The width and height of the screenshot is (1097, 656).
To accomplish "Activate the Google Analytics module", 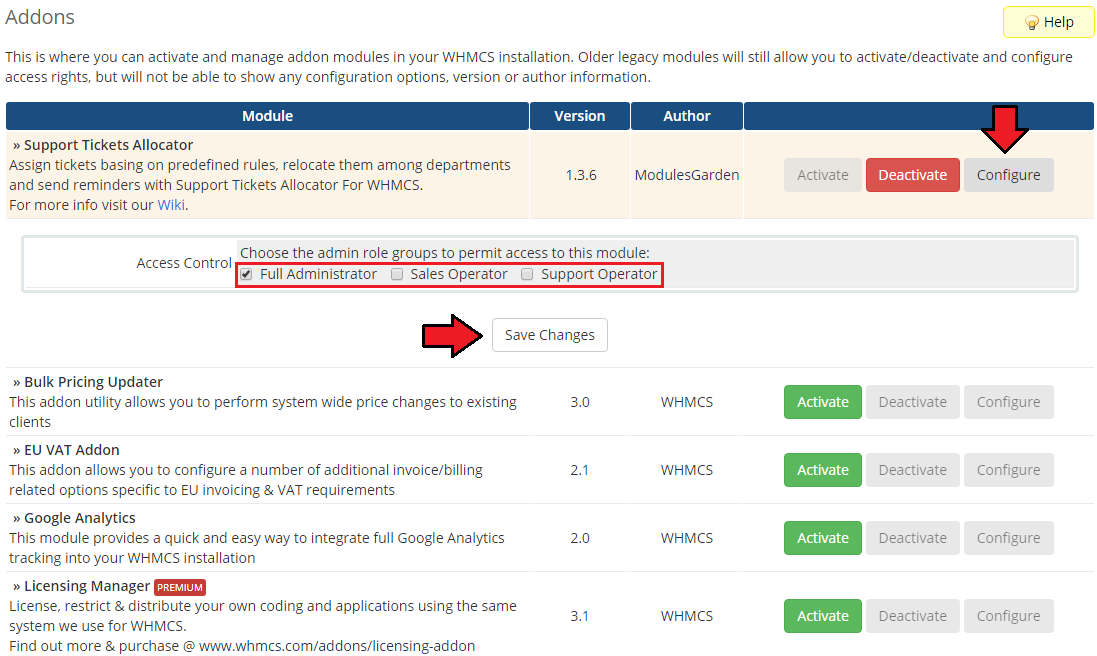I will (x=823, y=538).
